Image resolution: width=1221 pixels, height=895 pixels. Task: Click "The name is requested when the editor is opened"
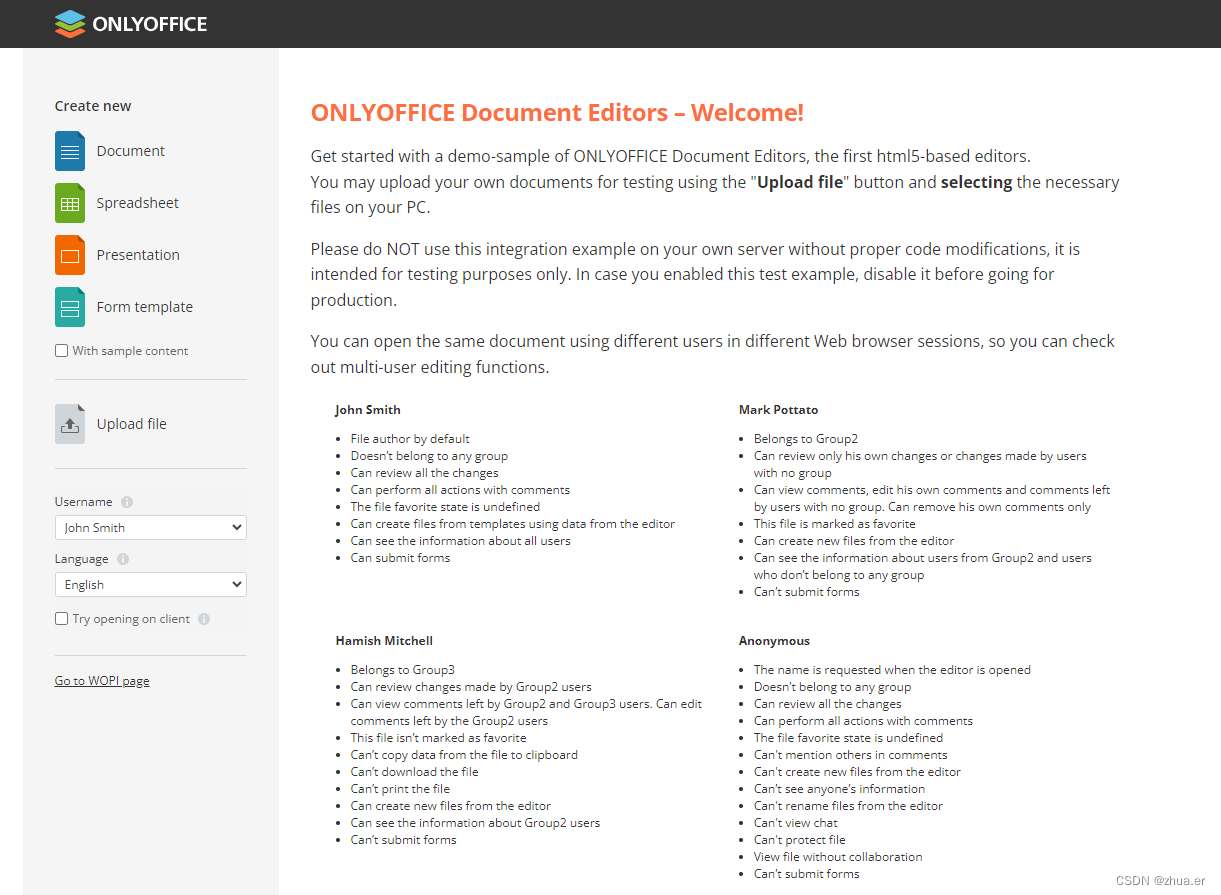pyautogui.click(x=892, y=670)
